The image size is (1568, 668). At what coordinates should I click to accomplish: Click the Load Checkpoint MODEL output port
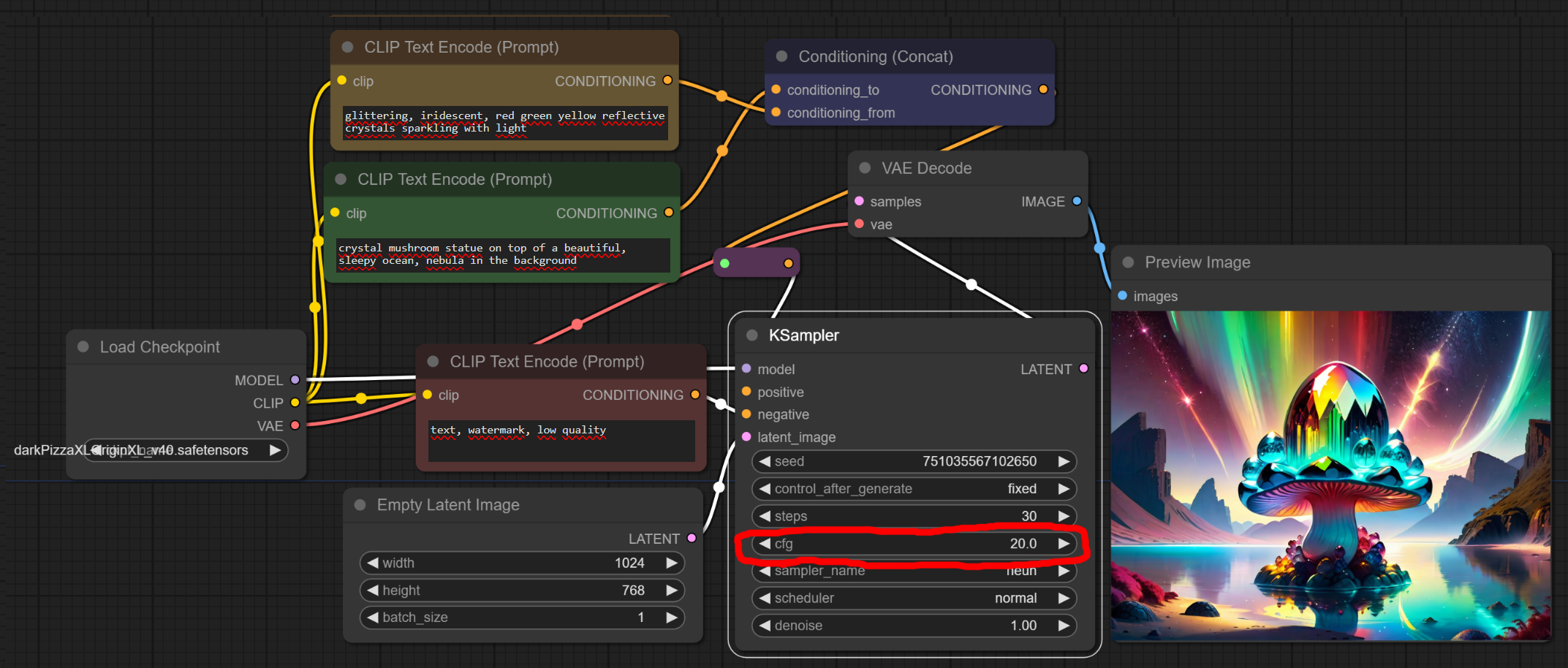point(295,380)
